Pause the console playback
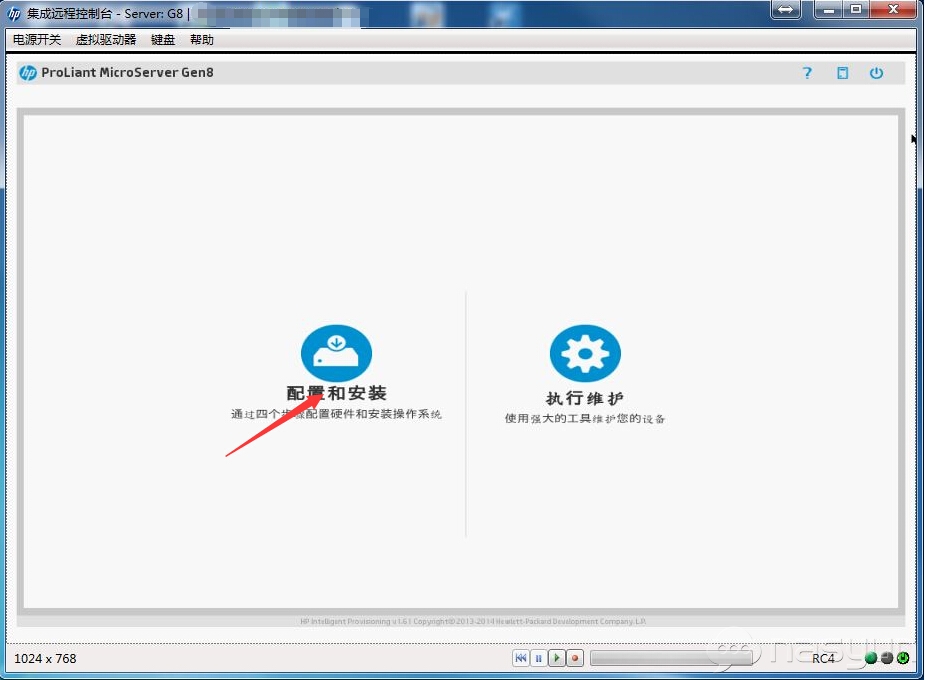 (x=539, y=658)
